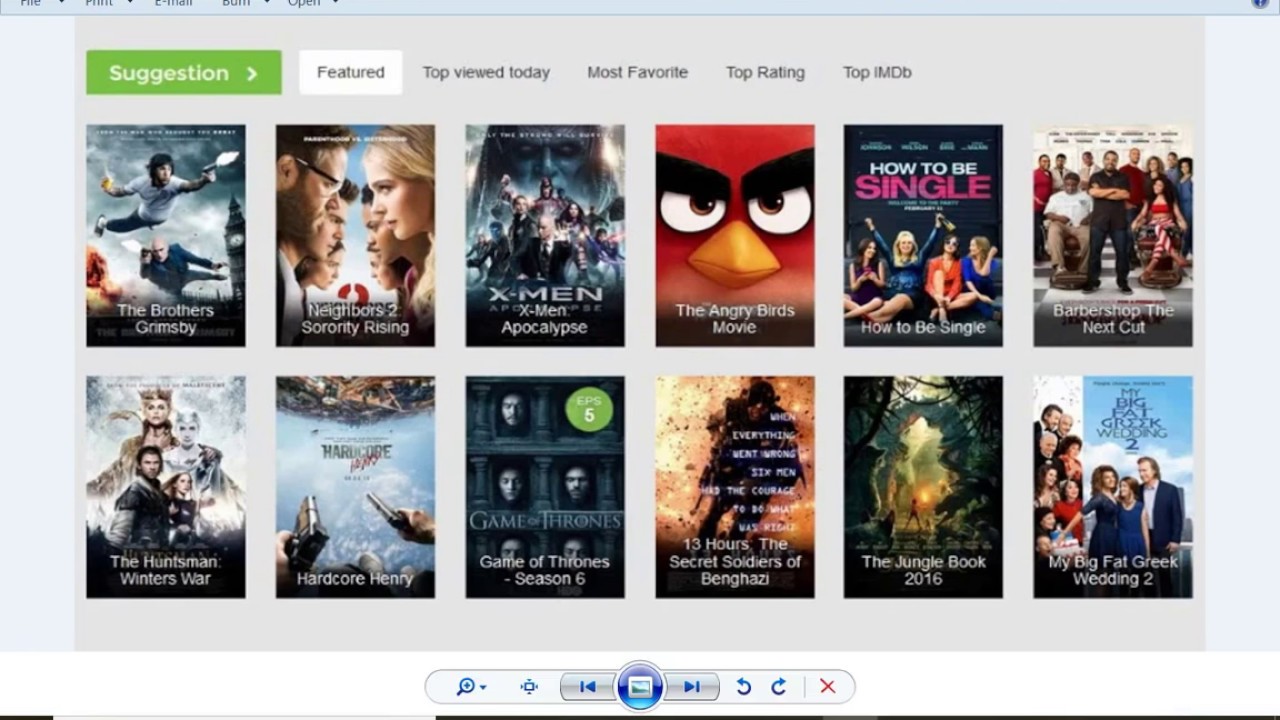The image size is (1280, 720).
Task: Open Neighbors 2 Sorority Rising poster
Action: [x=355, y=236]
